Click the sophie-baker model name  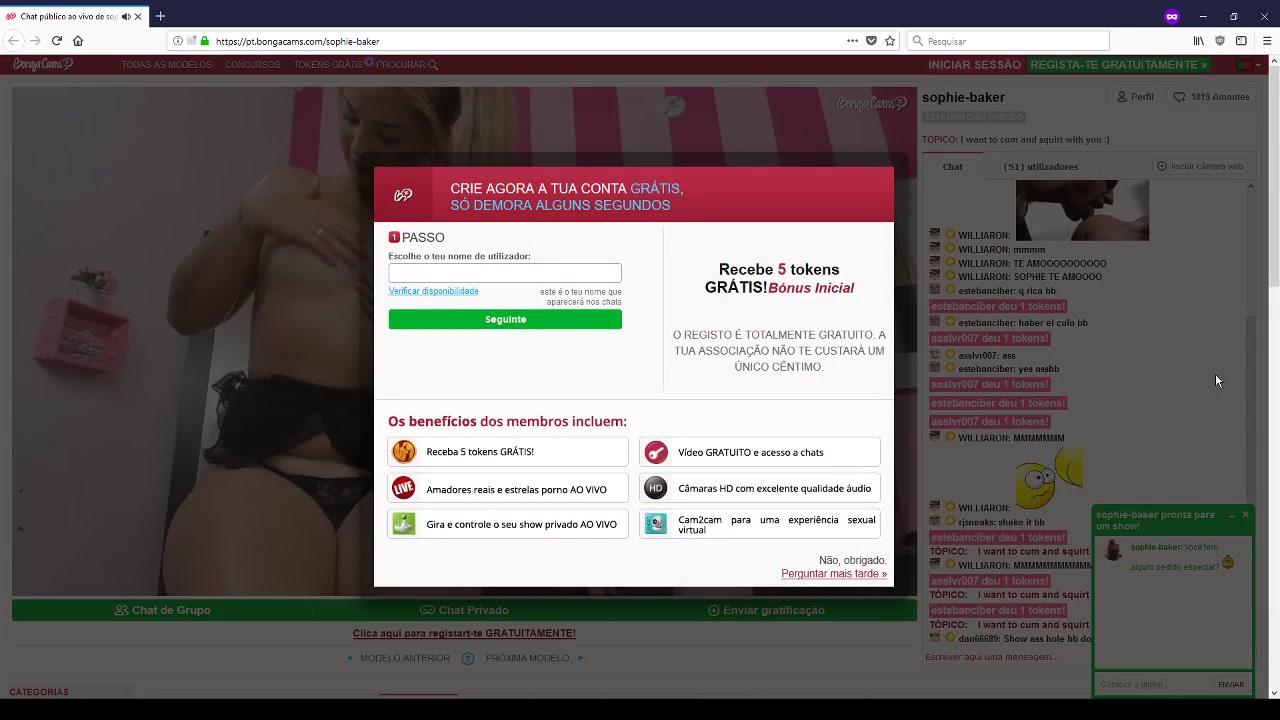pos(963,97)
